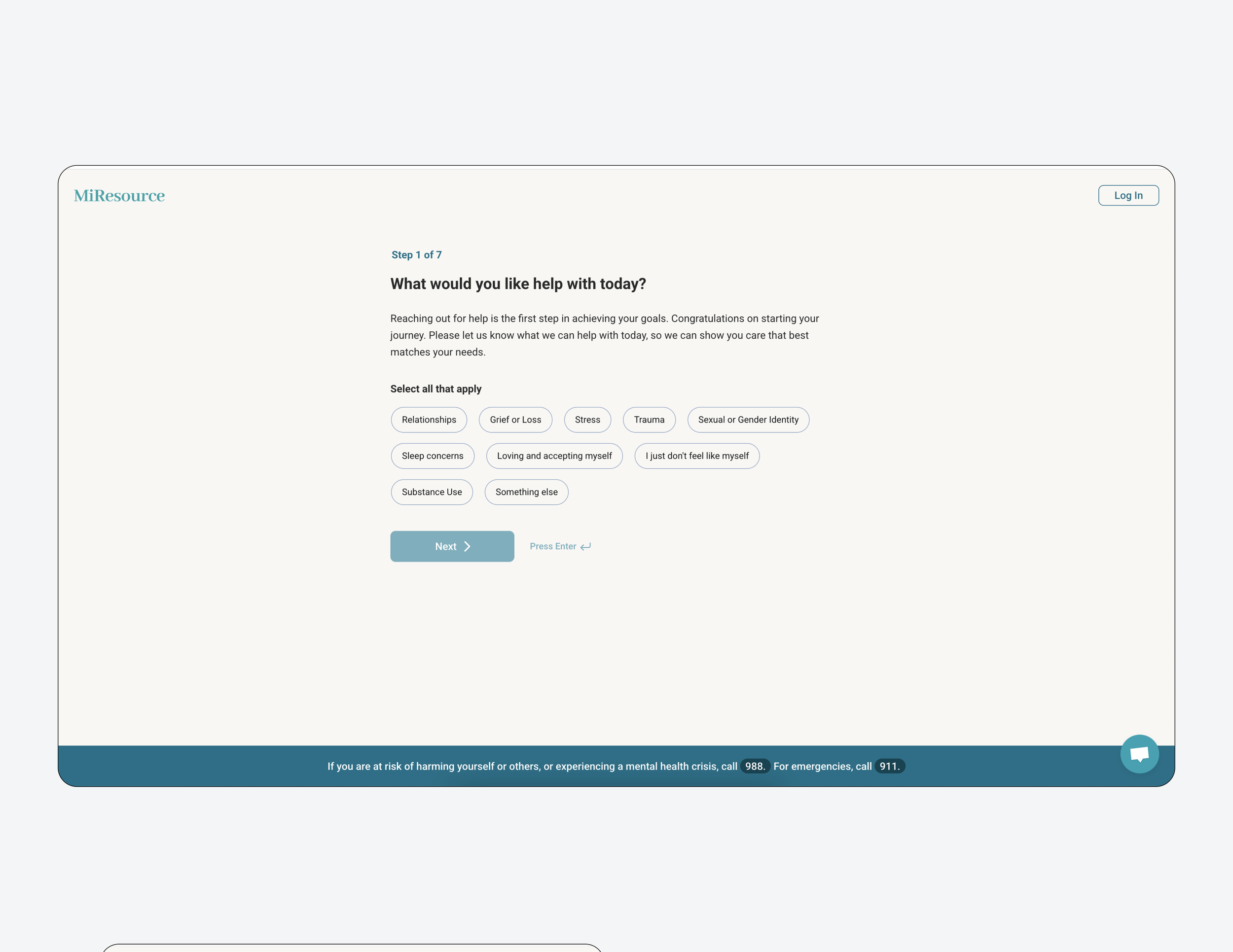Pick Loving and accepting myself
1233x952 pixels.
coord(554,456)
